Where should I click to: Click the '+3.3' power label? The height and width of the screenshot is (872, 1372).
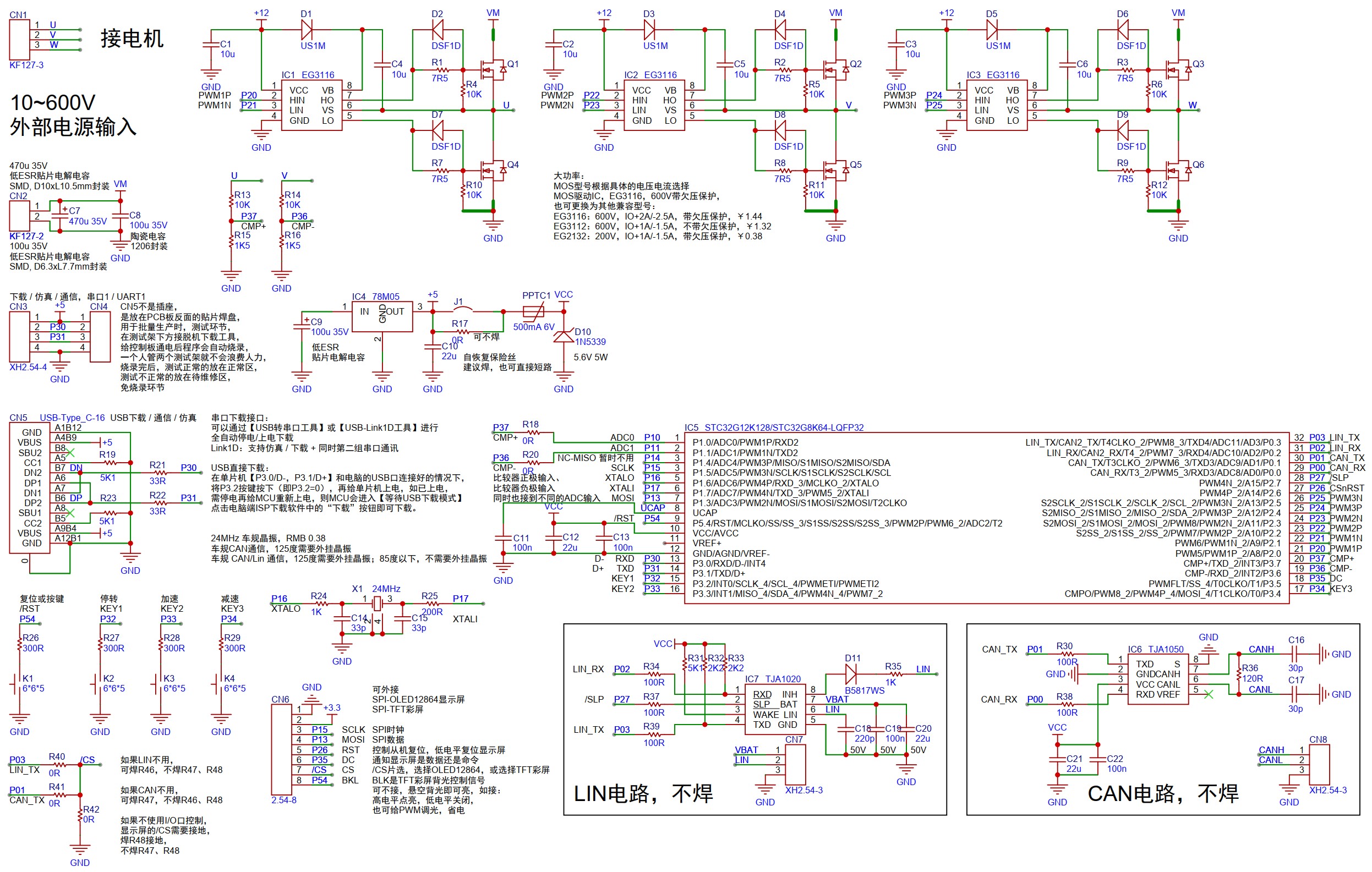click(x=332, y=708)
